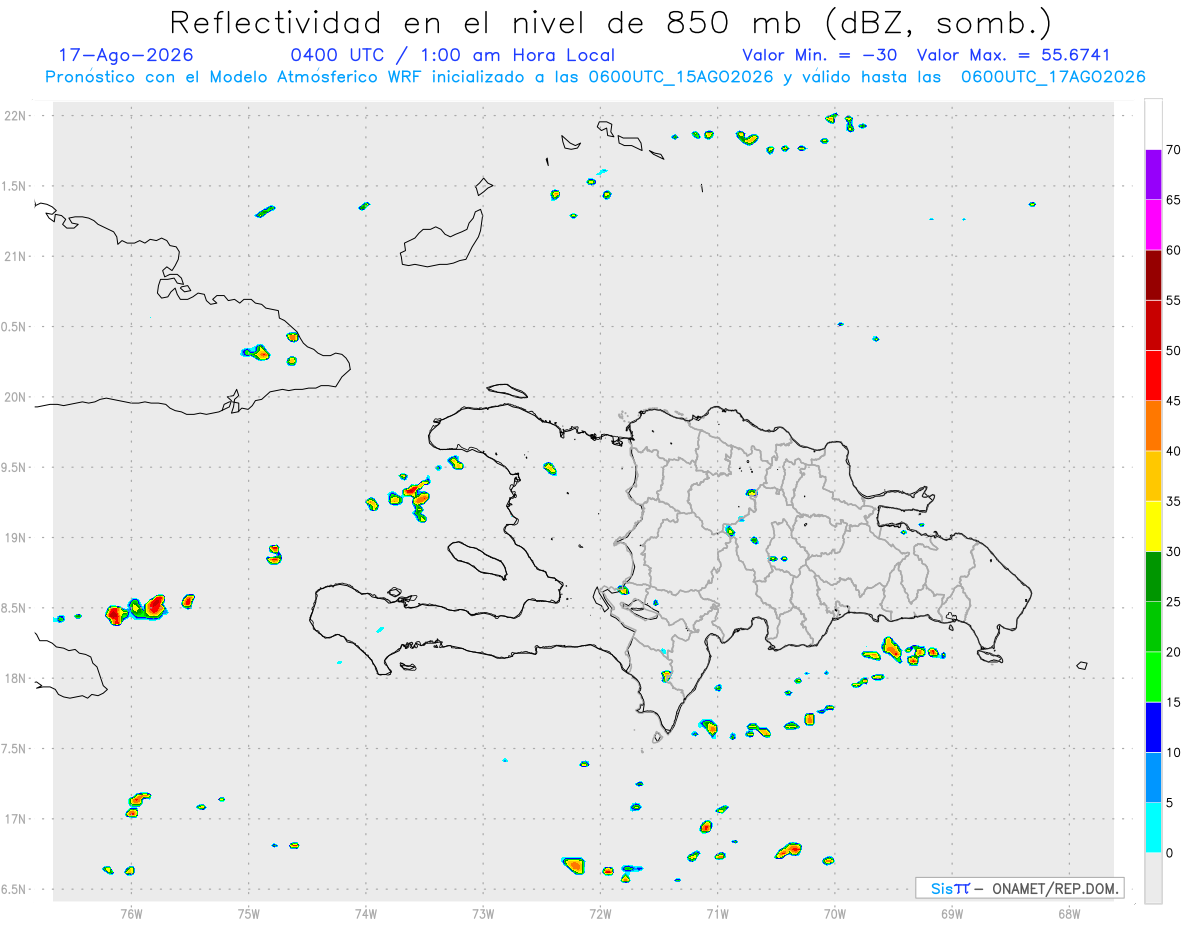The height and width of the screenshot is (927, 1200).
Task: Click the colorbar tick label '45'
Action: tap(1174, 401)
